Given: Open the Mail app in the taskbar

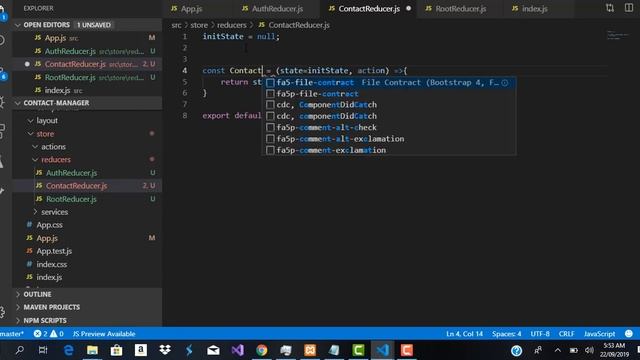Looking at the screenshot, I should click(213, 350).
